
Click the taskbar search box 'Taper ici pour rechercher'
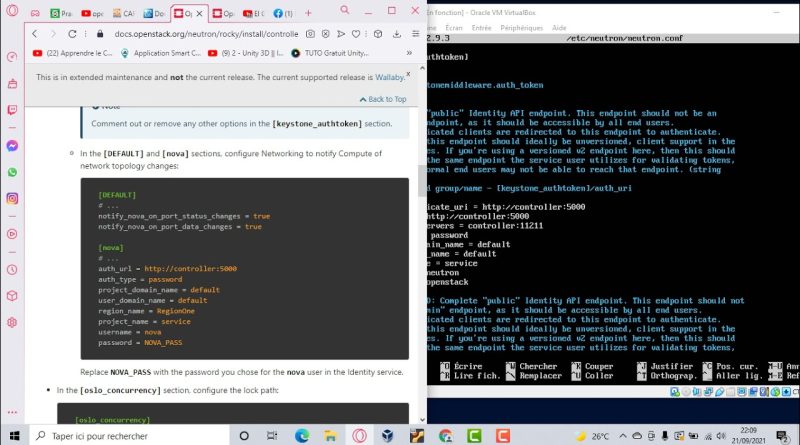pyautogui.click(x=130, y=436)
